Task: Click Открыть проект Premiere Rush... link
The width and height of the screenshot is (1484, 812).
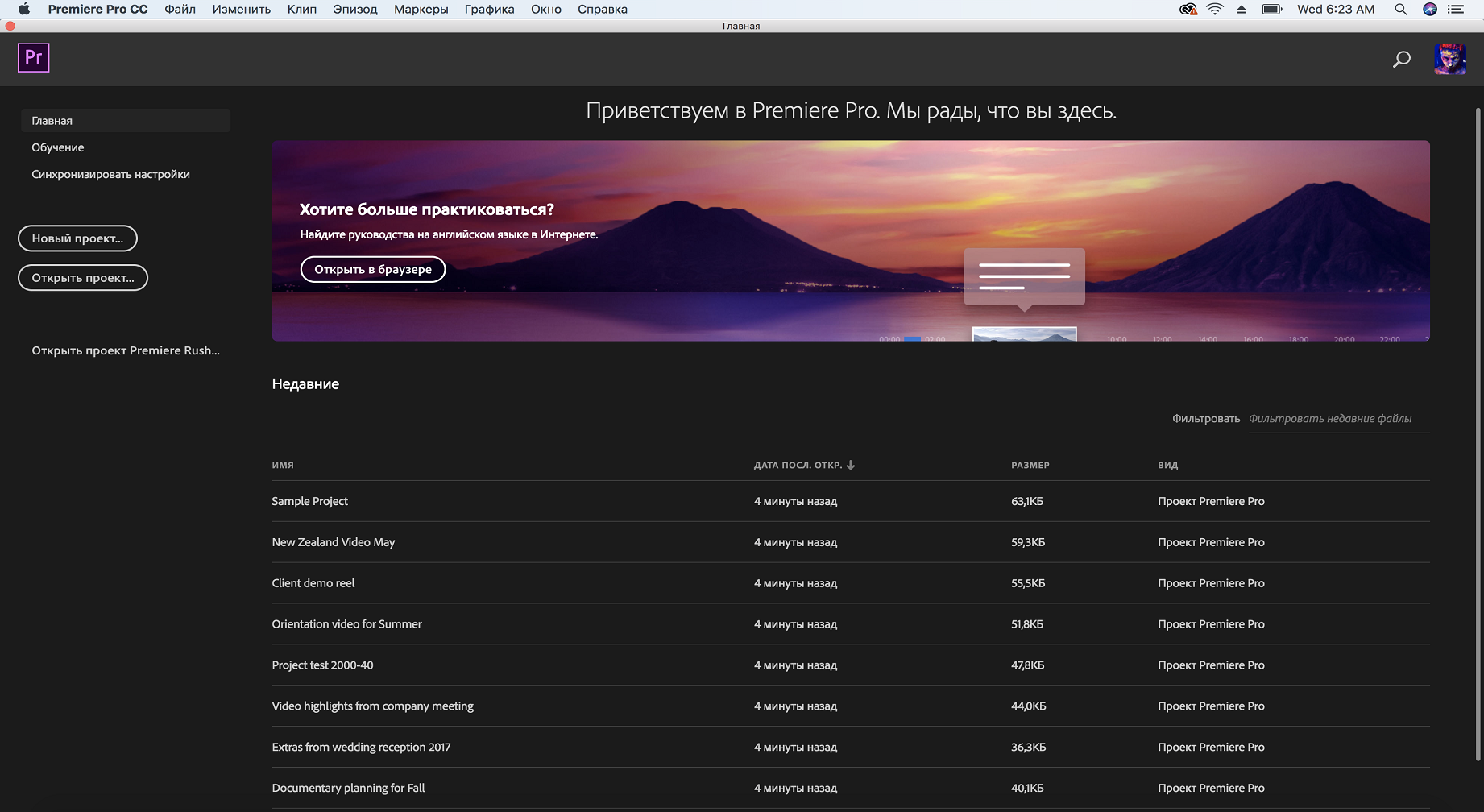Action: 126,350
